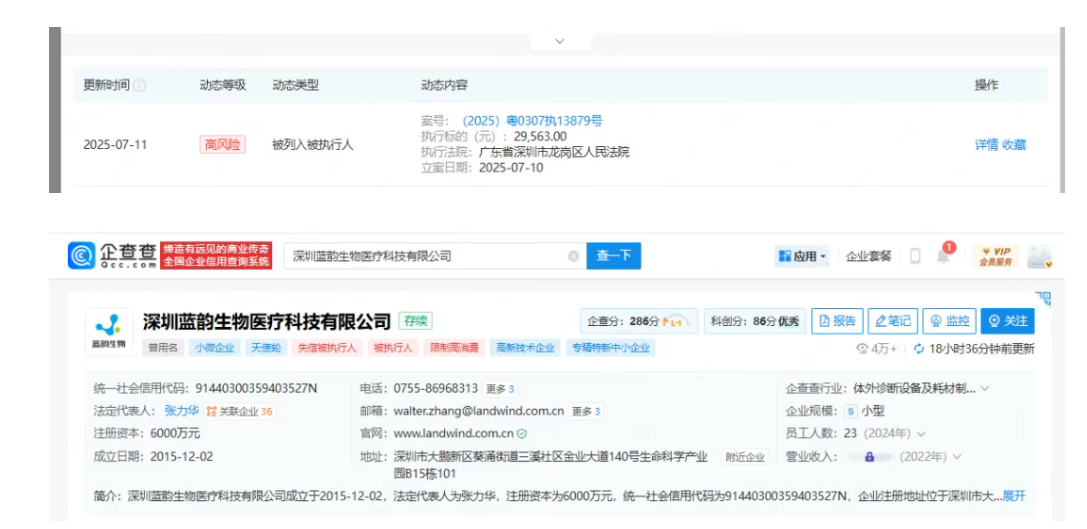Viewport: 1087px width, 529px height.
Task: Click the 蓝韵生物 company logo thumbnail
Action: tap(109, 332)
